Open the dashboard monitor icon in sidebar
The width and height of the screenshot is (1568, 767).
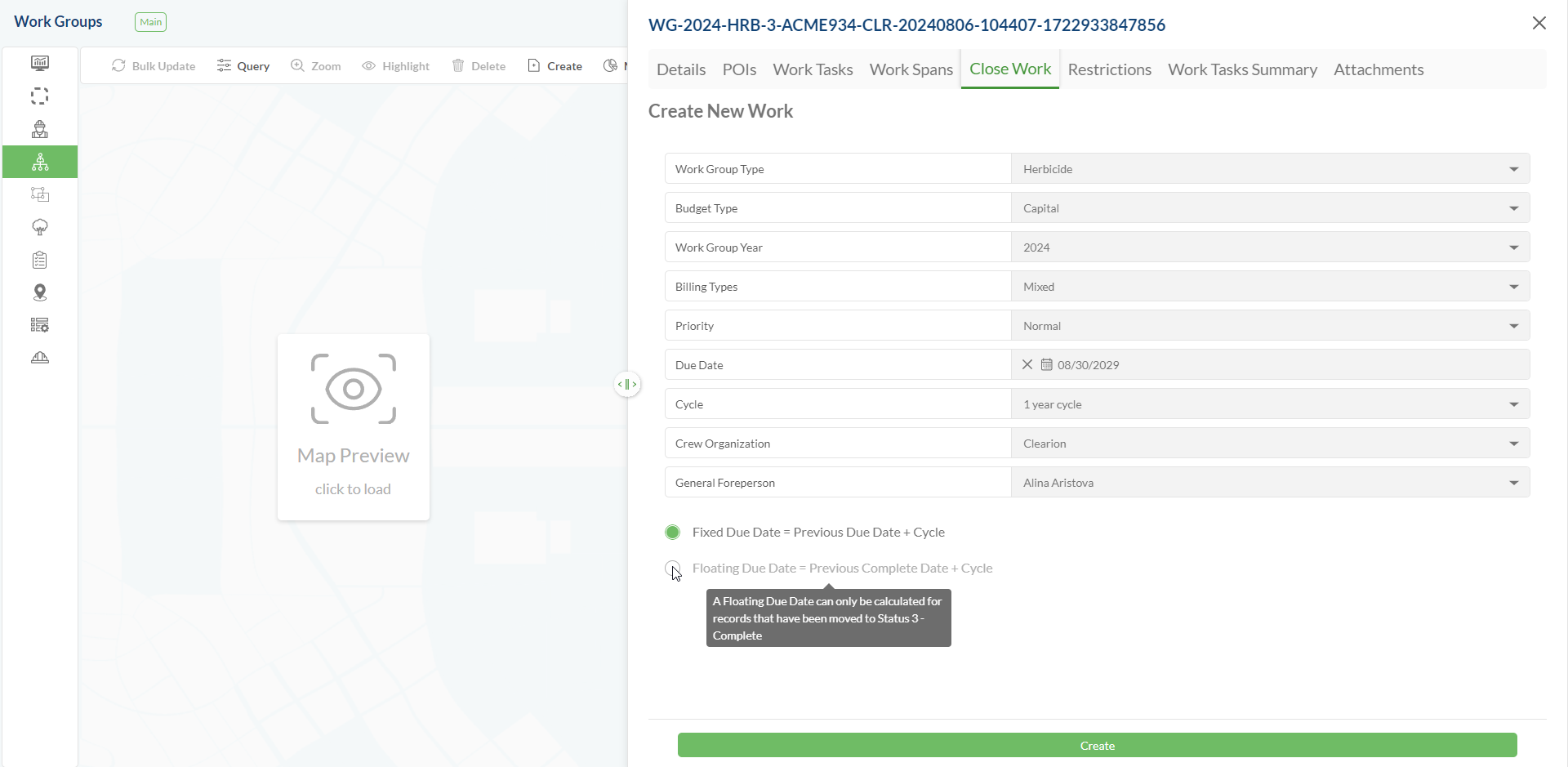(40, 63)
